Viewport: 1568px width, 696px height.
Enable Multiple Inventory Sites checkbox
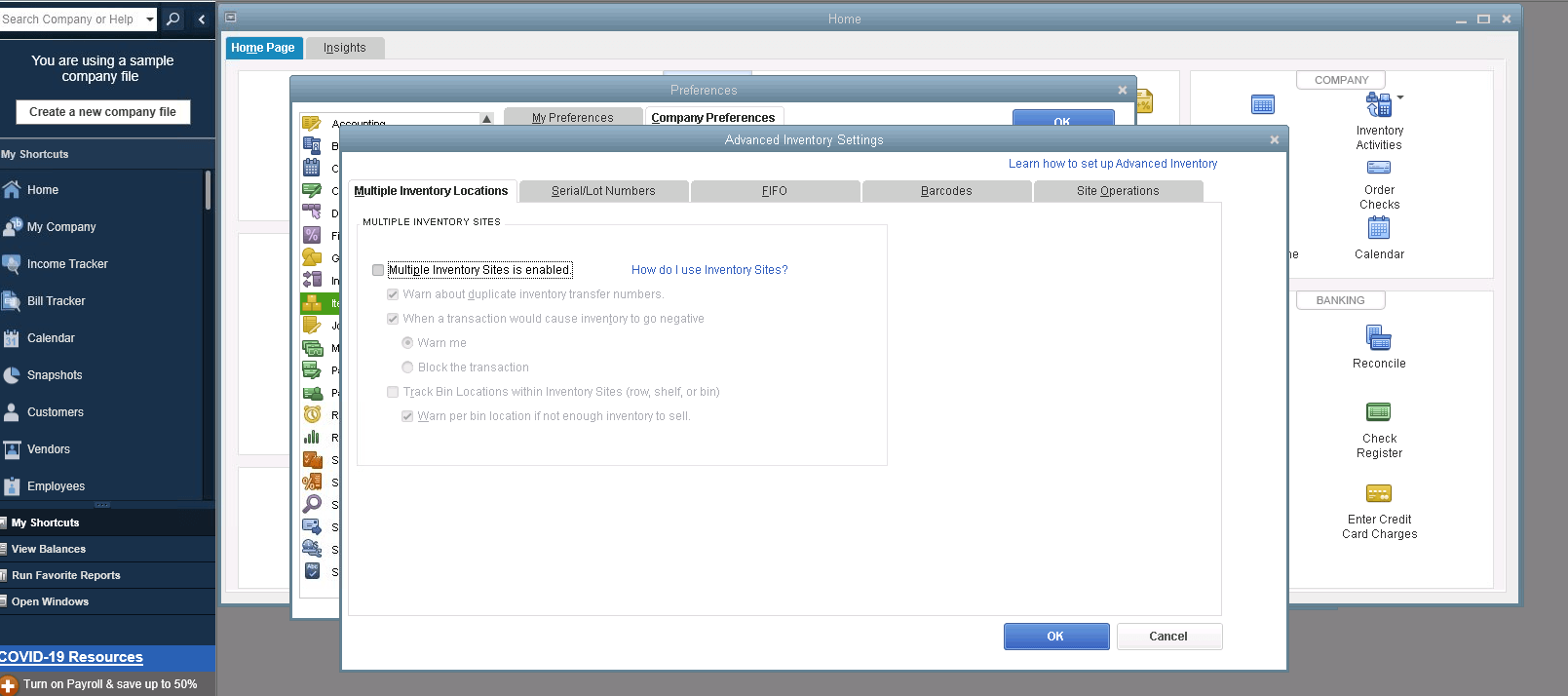click(378, 270)
